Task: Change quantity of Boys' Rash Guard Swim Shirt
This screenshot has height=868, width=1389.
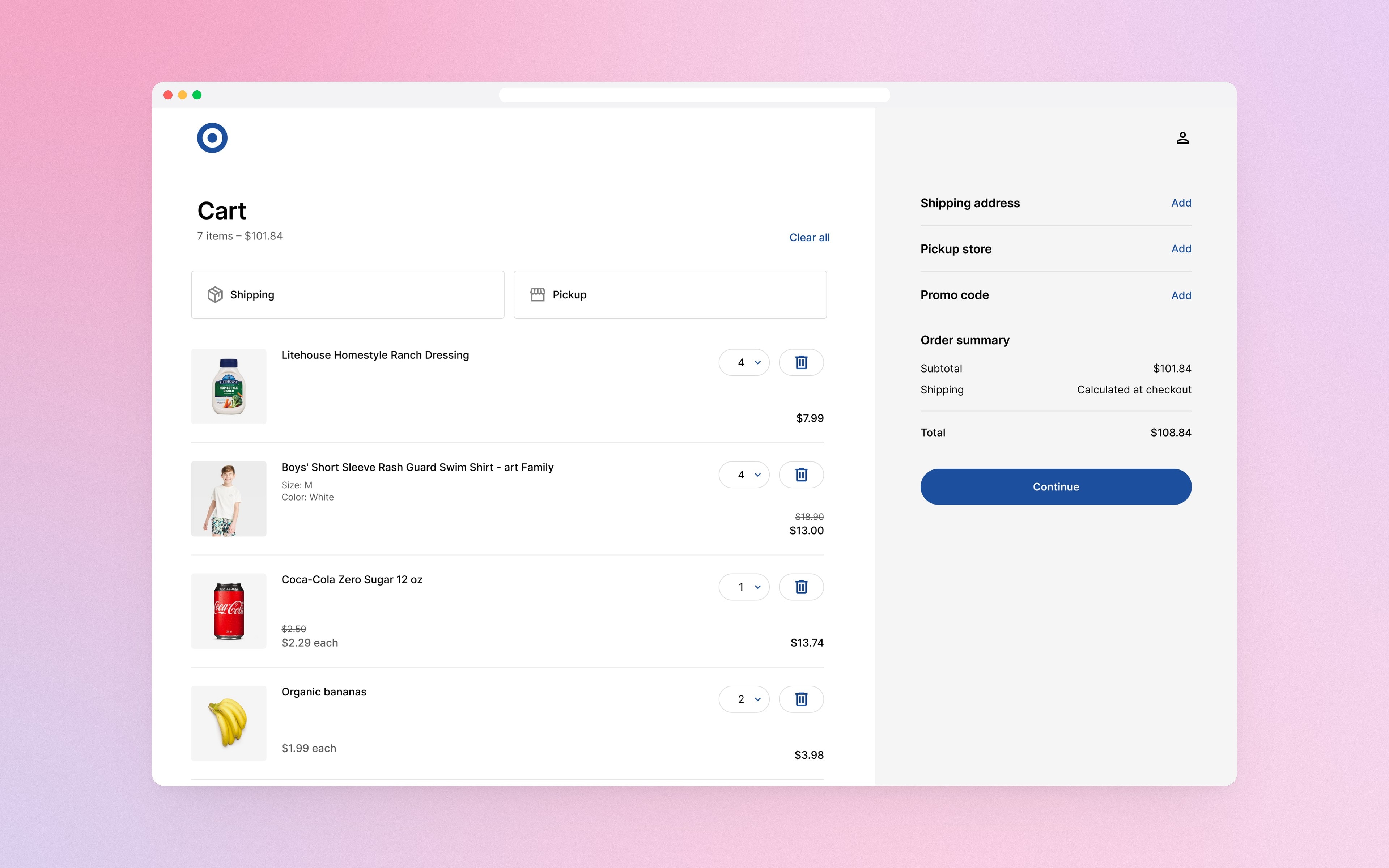Action: [x=744, y=475]
